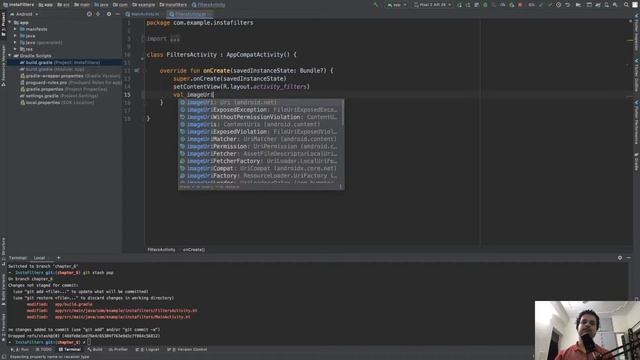Choose imageUriCompat completion suggestion
This screenshot has width=640, height=360.
pyautogui.click(x=260, y=168)
